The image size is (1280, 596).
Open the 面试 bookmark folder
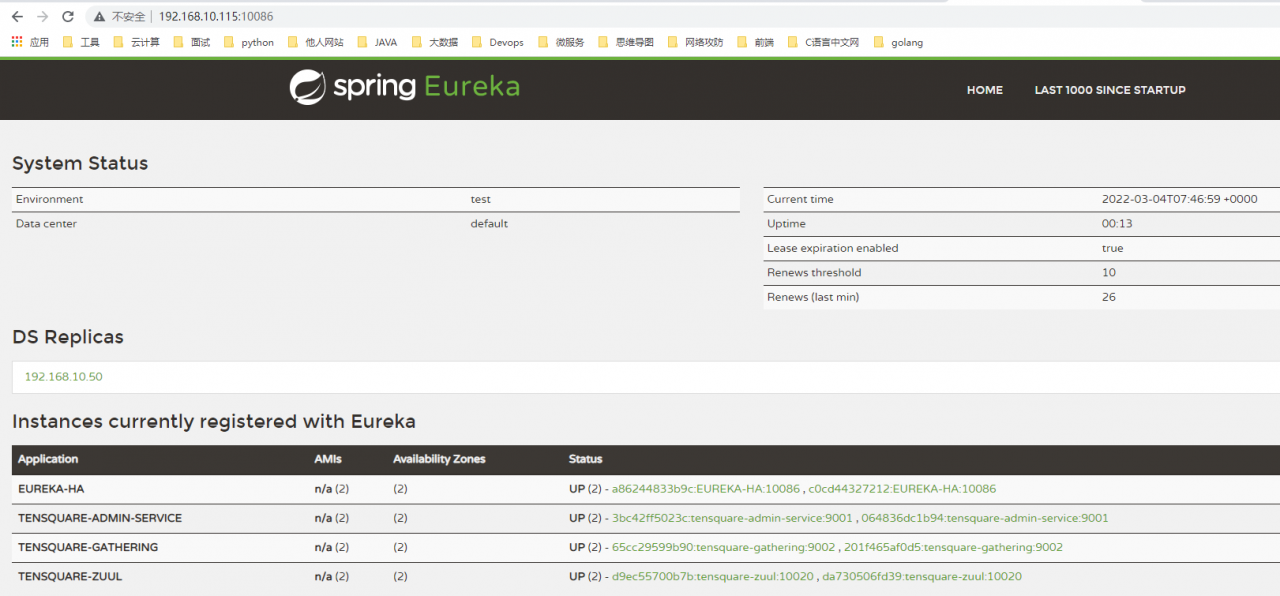coord(192,42)
